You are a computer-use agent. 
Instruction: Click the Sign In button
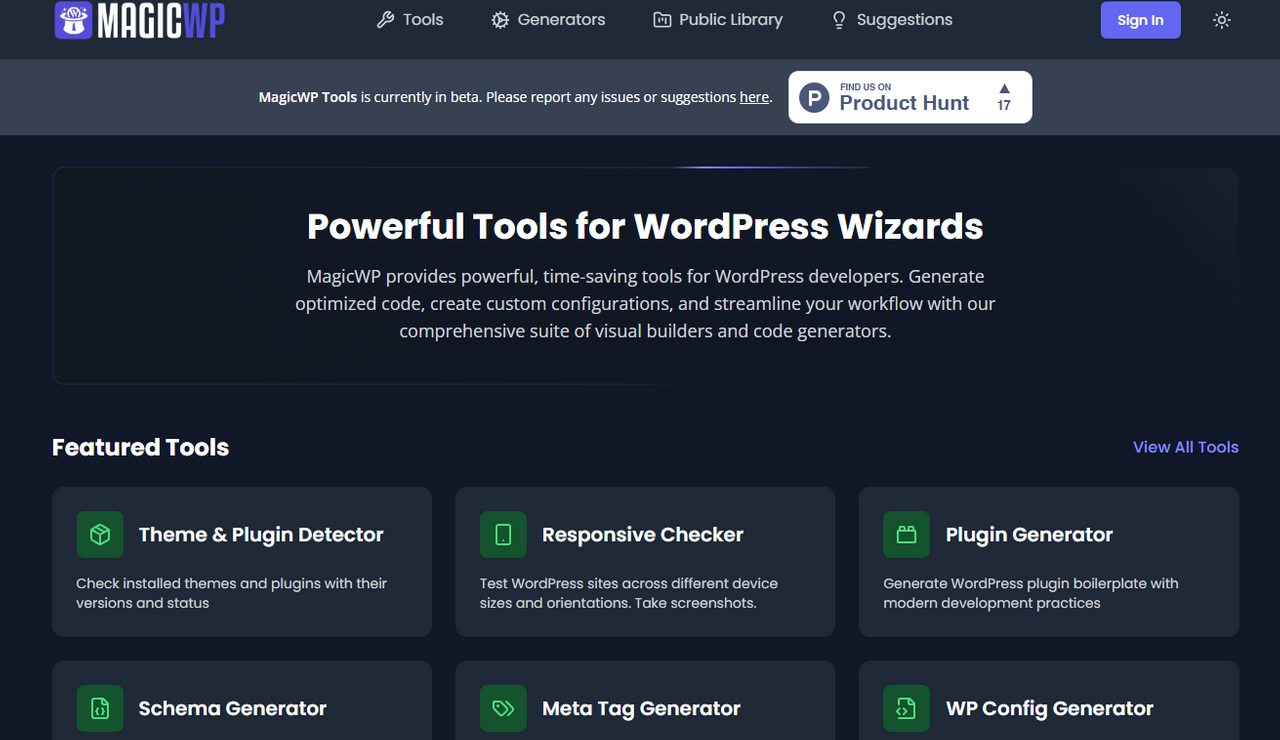click(x=1140, y=20)
